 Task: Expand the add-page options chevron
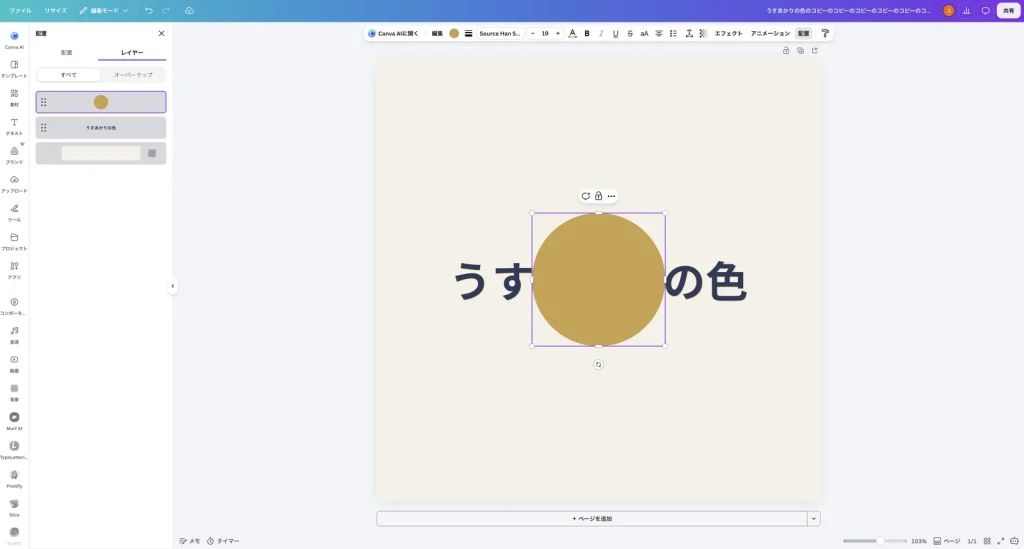coord(814,519)
